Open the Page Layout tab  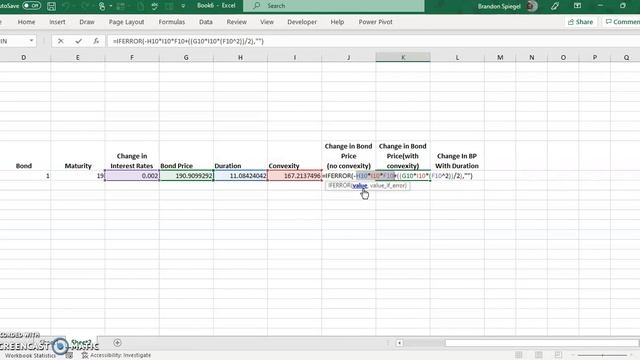126,22
